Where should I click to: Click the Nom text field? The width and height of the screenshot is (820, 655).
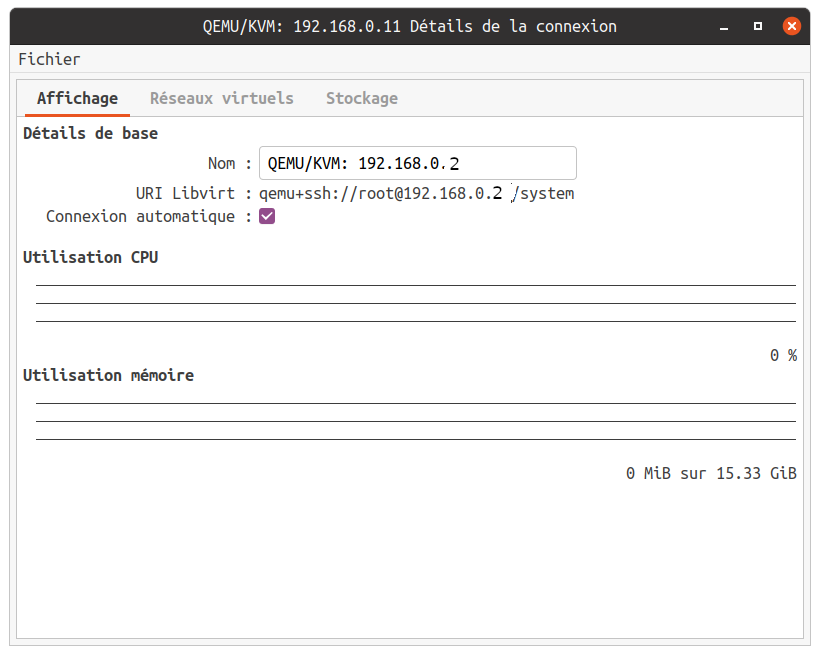tap(417, 163)
